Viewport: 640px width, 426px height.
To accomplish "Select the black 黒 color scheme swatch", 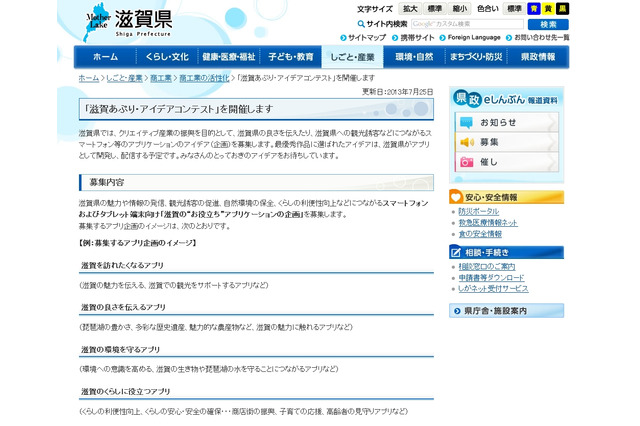I will [562, 9].
